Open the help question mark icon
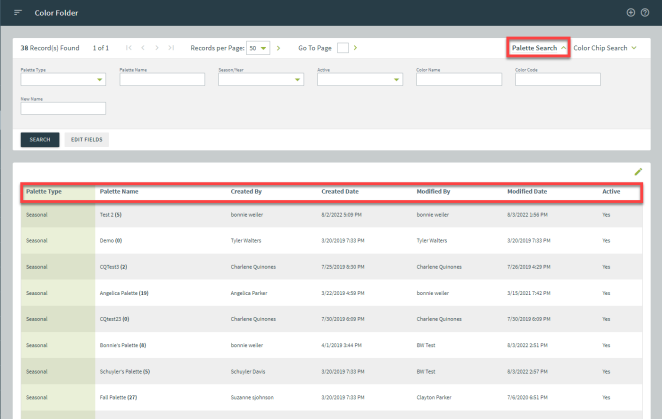This screenshot has width=662, height=419. [645, 12]
